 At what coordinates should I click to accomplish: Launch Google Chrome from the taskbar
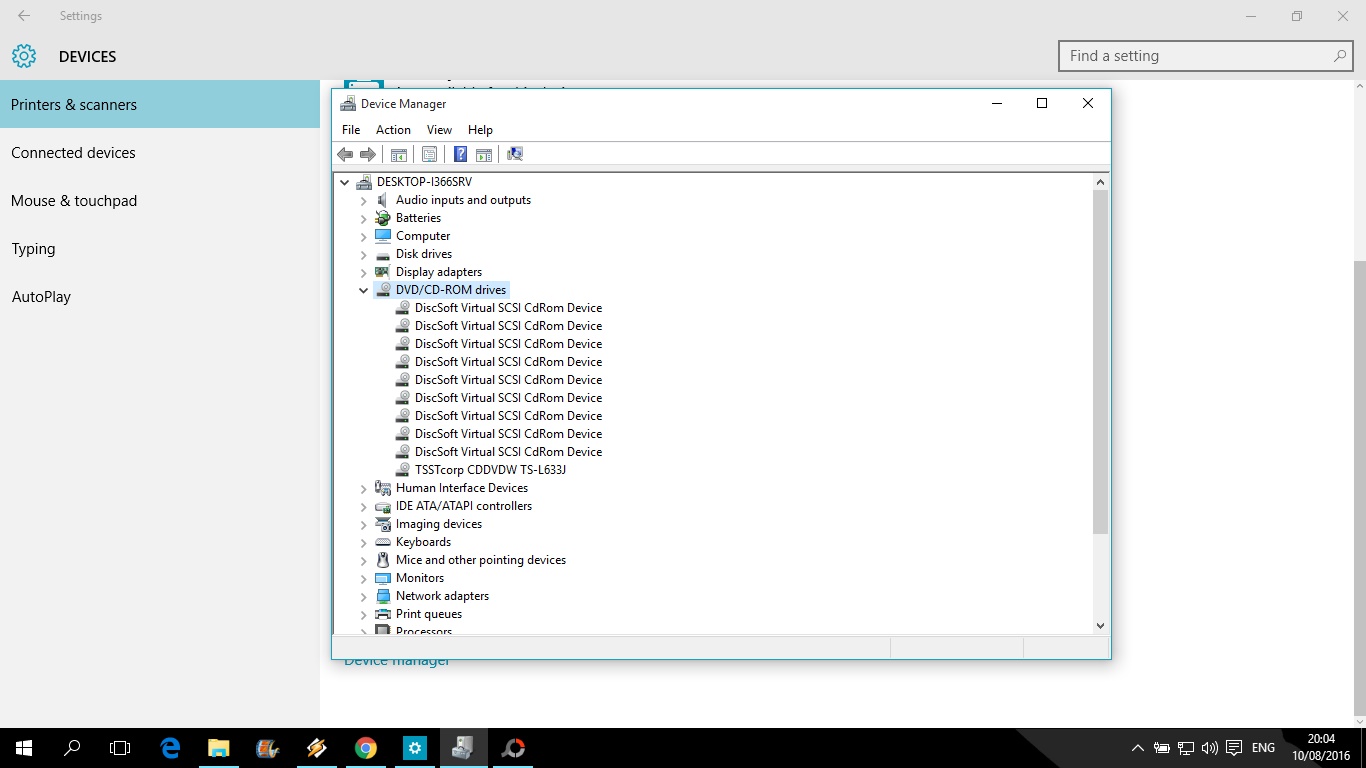[365, 747]
